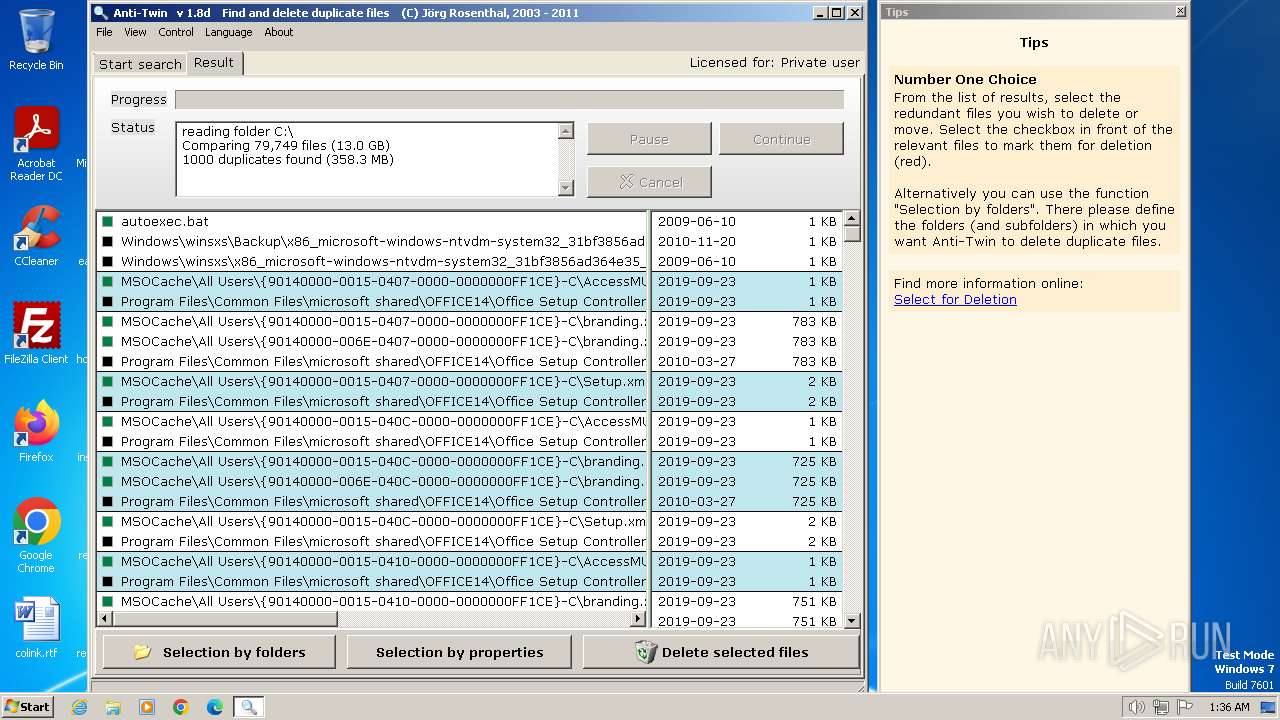Toggle the checkbox for the 0015-040C AccessMU row
The height and width of the screenshot is (720, 1280).
tap(107, 422)
